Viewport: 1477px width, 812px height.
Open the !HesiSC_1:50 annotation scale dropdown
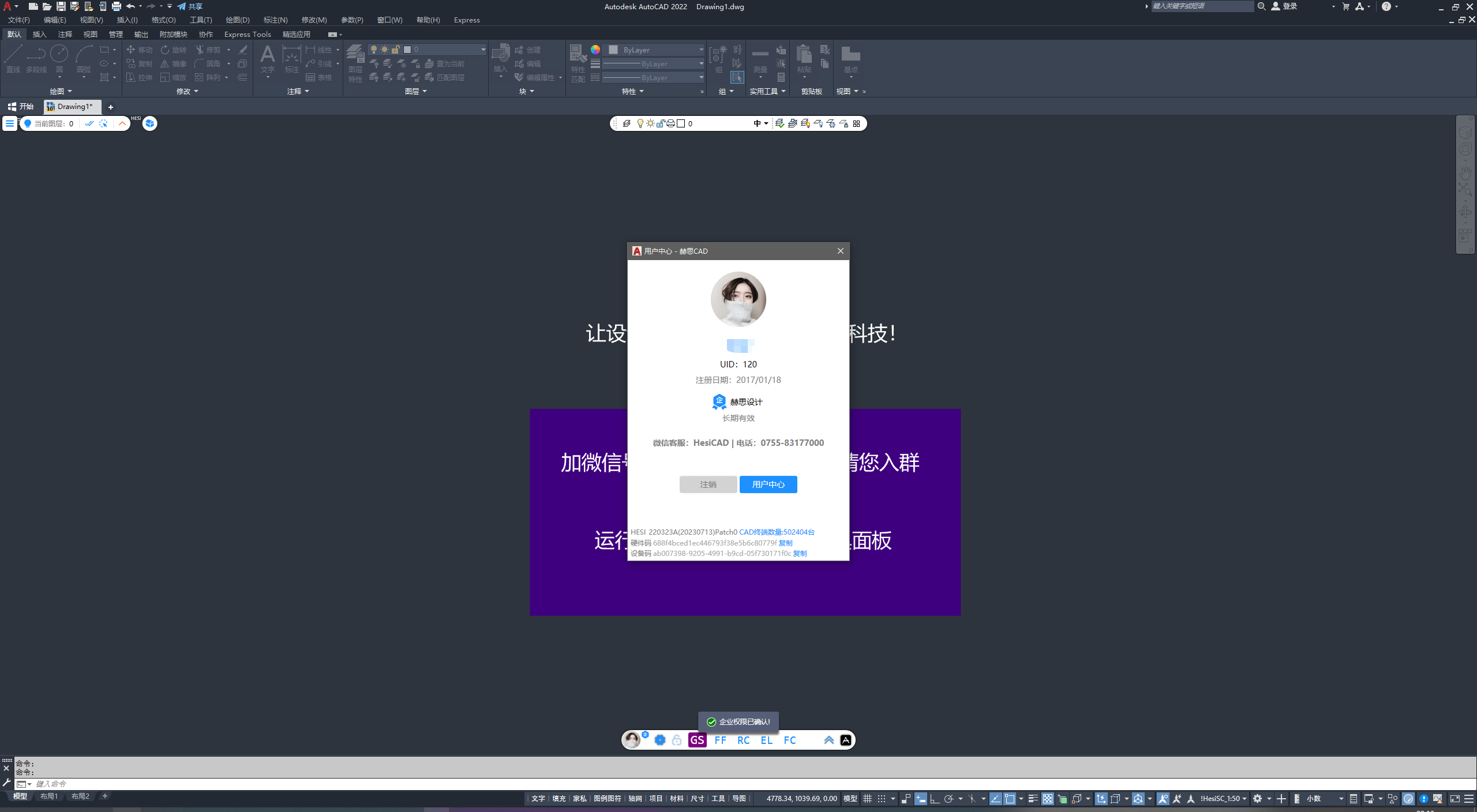coord(1224,799)
